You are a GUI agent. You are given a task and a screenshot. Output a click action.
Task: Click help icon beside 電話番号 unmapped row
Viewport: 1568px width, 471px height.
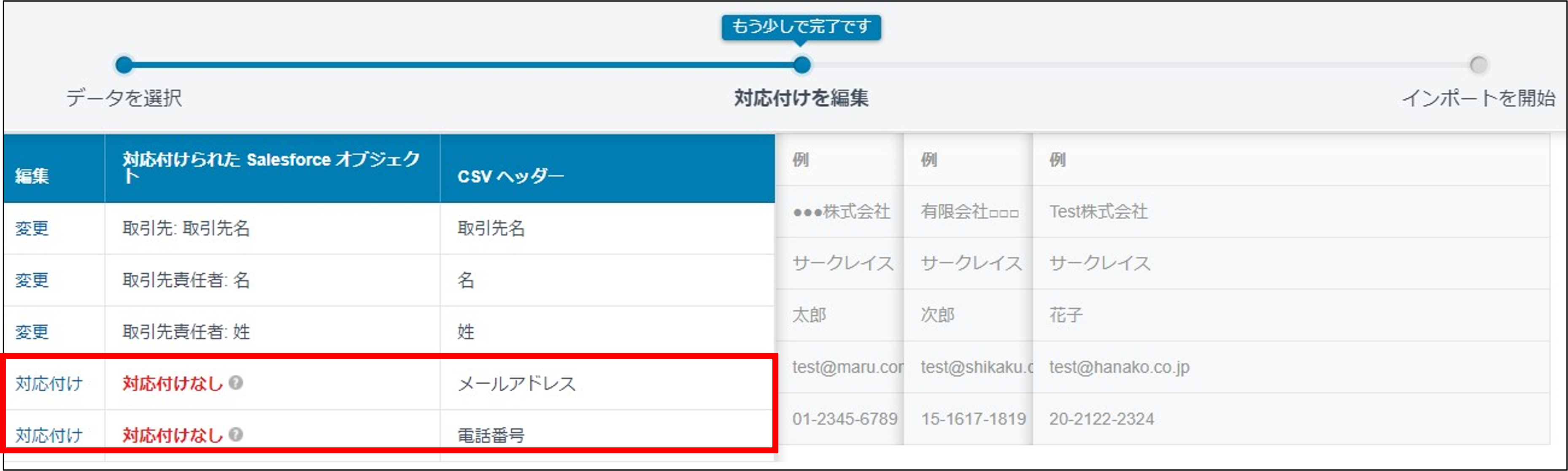tap(235, 434)
